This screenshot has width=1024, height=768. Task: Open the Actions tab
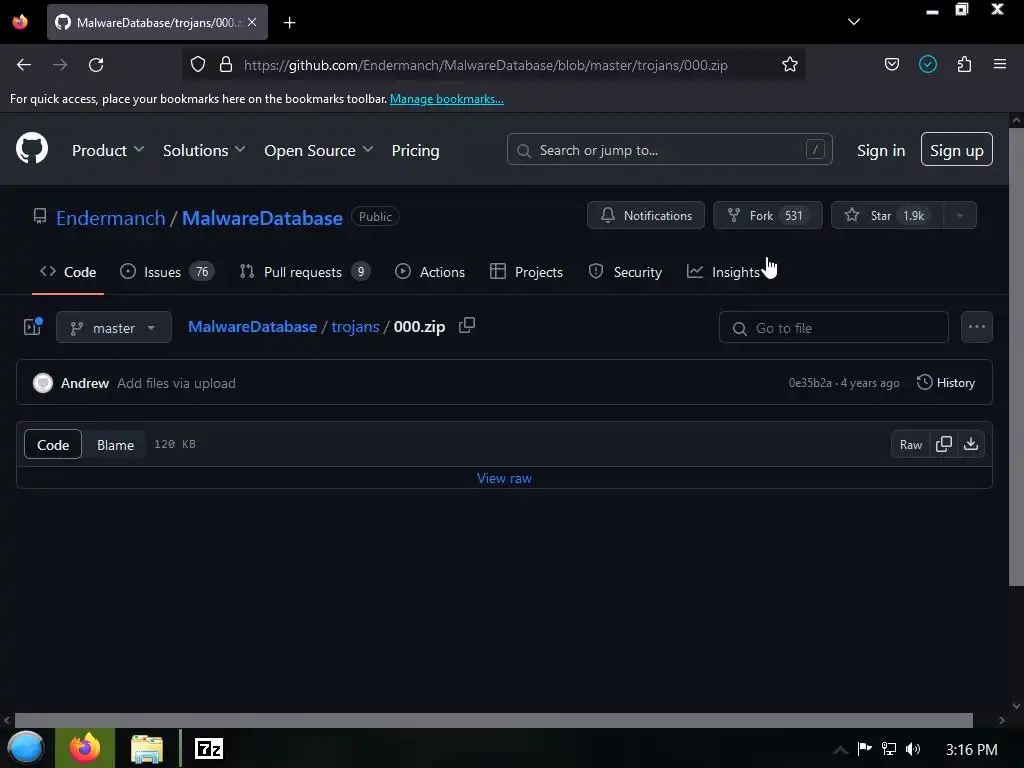430,272
